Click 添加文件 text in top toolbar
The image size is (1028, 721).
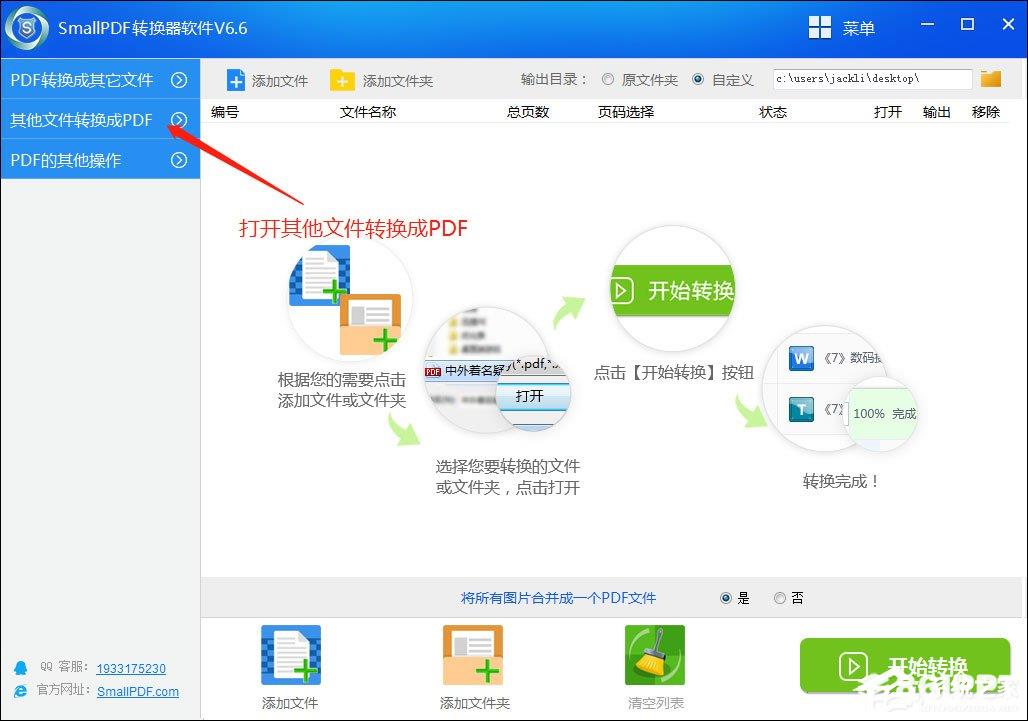(x=280, y=81)
